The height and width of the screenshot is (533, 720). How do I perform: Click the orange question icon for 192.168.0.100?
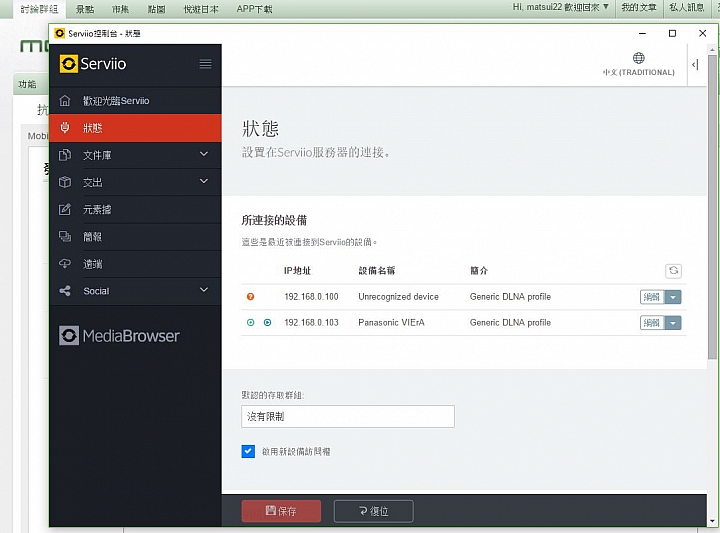tap(250, 297)
